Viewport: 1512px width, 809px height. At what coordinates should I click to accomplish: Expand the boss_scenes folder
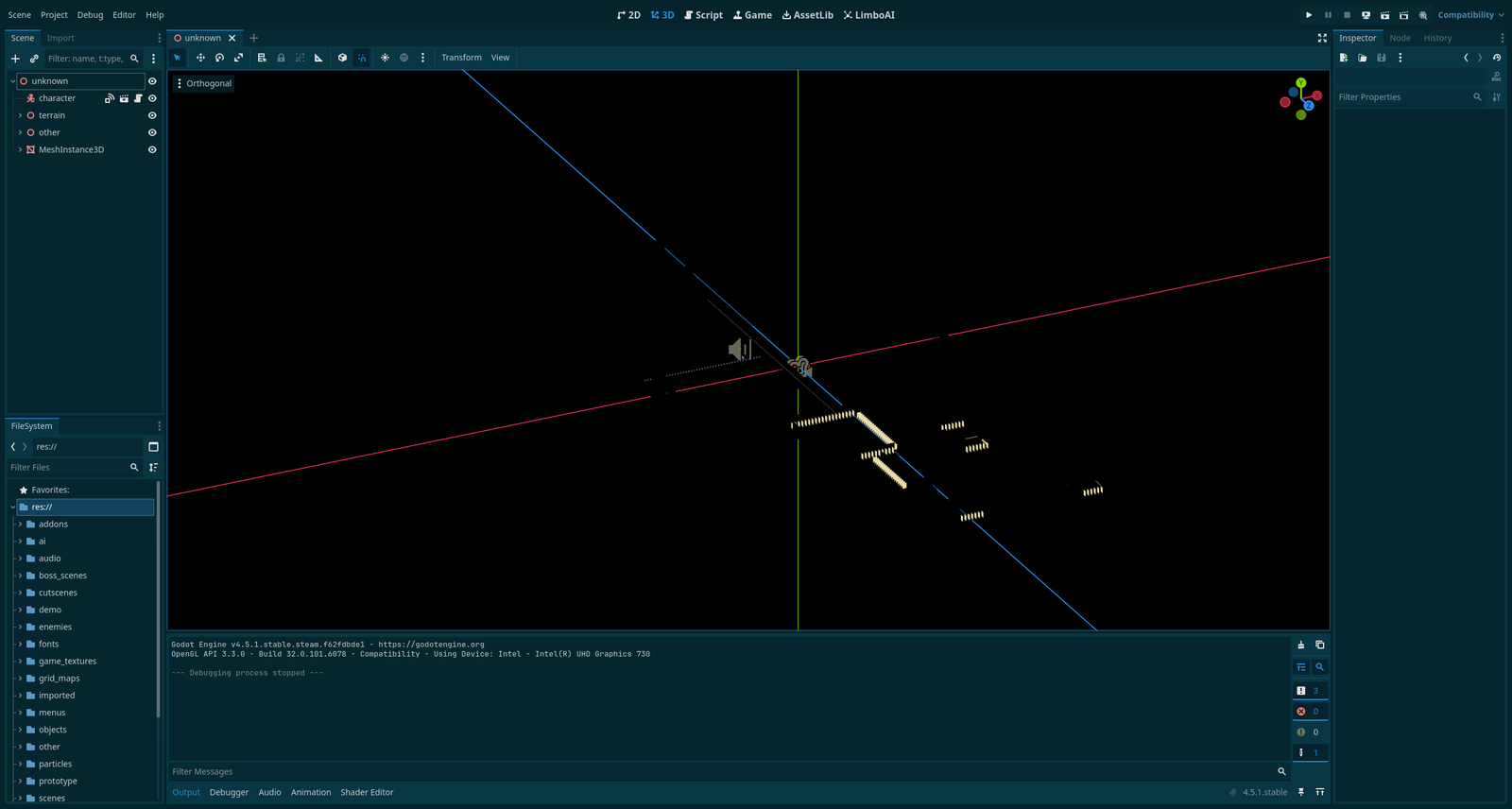coord(20,576)
